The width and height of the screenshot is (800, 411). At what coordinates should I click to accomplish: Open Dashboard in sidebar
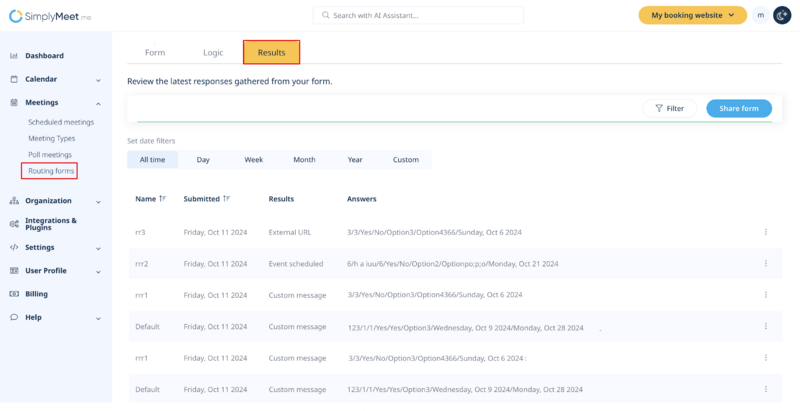(44, 56)
